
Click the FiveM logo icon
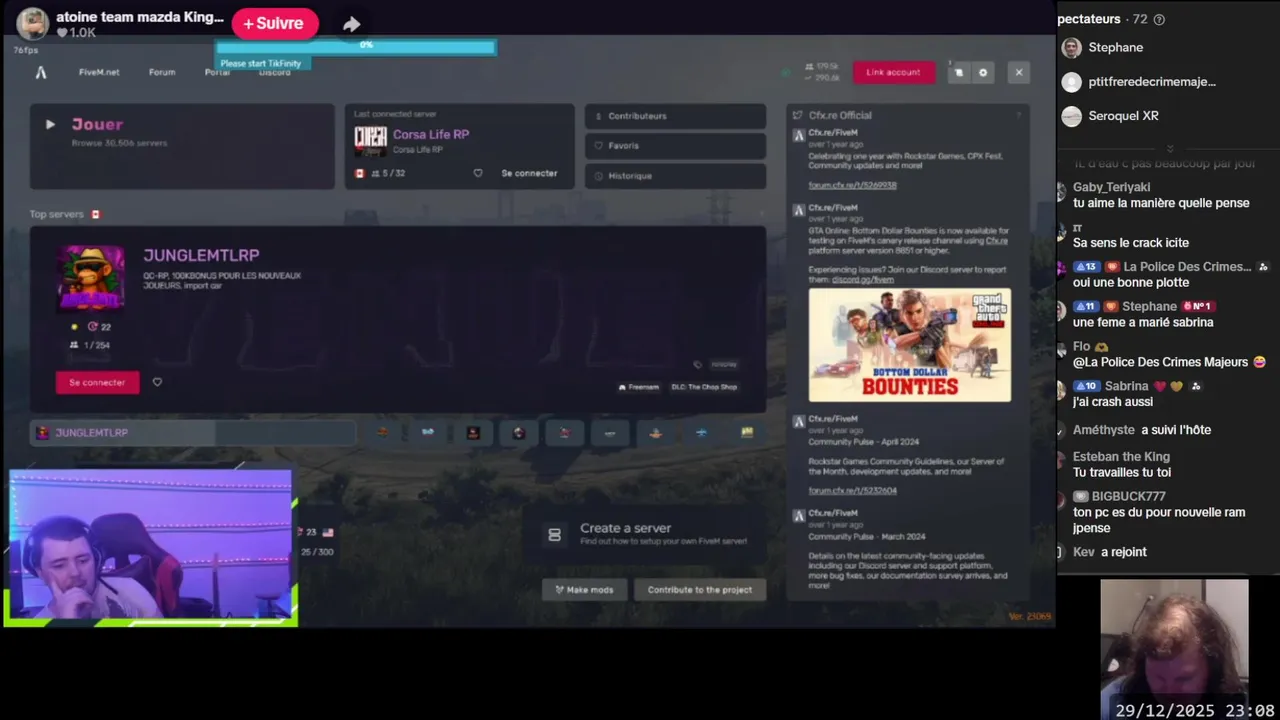[x=41, y=72]
